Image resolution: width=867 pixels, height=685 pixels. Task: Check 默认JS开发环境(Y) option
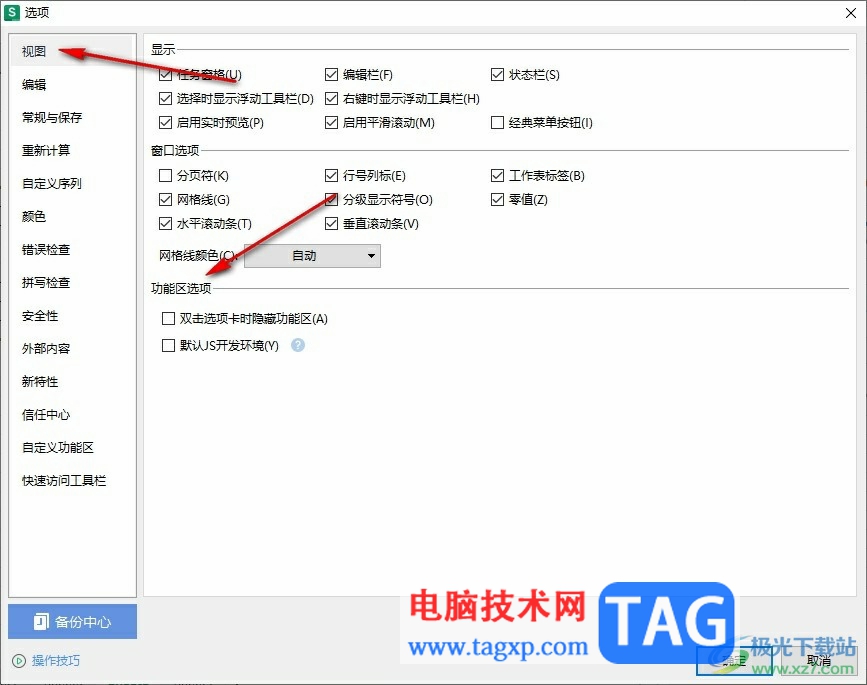(168, 346)
